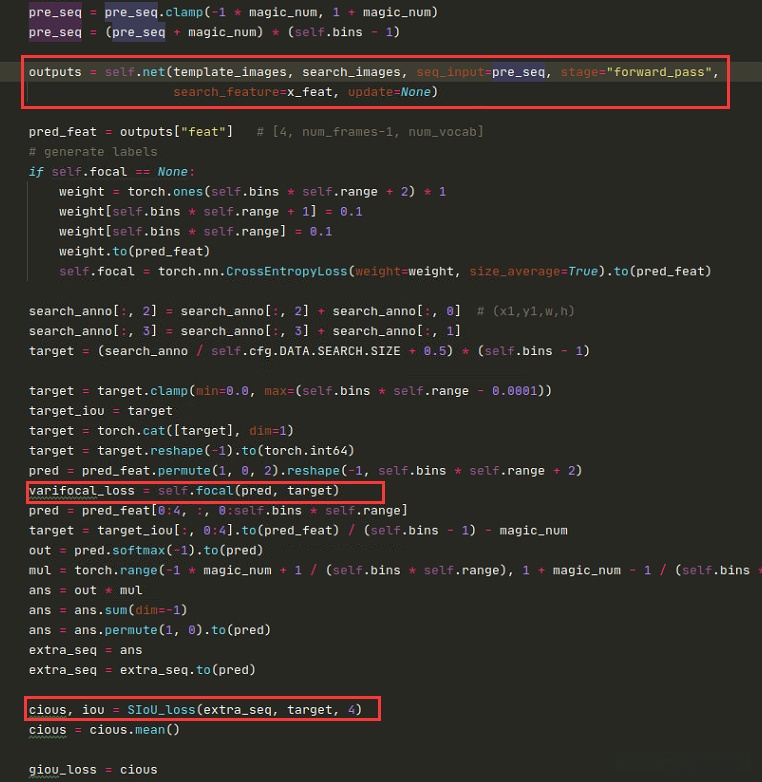Click stage="forward_pass" string argument
This screenshot has width=762, height=782.
[x=636, y=72]
